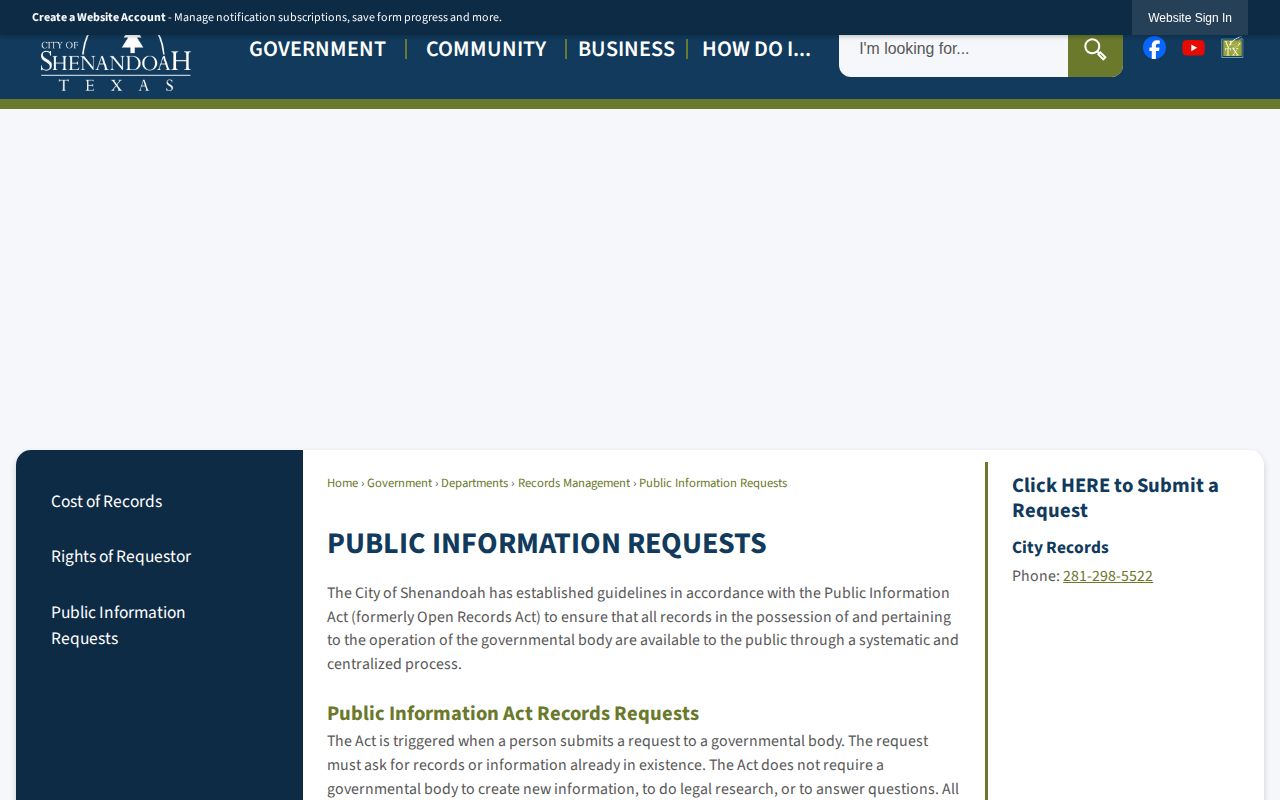Open the Facebook page icon
1280x800 pixels.
(x=1154, y=48)
